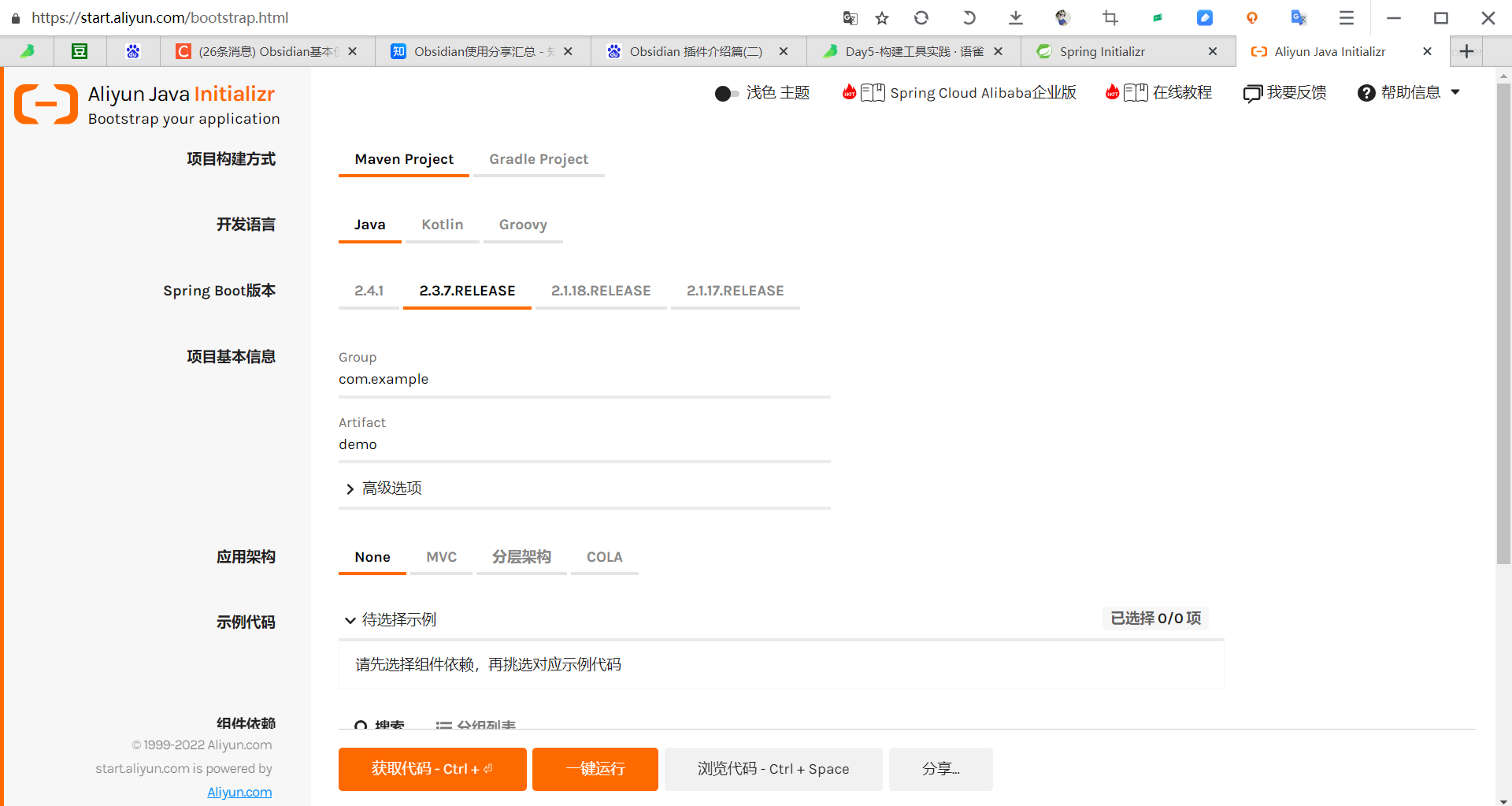Viewport: 1512px width, 806px height.
Task: Reload the page with the refresh icon
Action: click(x=921, y=17)
